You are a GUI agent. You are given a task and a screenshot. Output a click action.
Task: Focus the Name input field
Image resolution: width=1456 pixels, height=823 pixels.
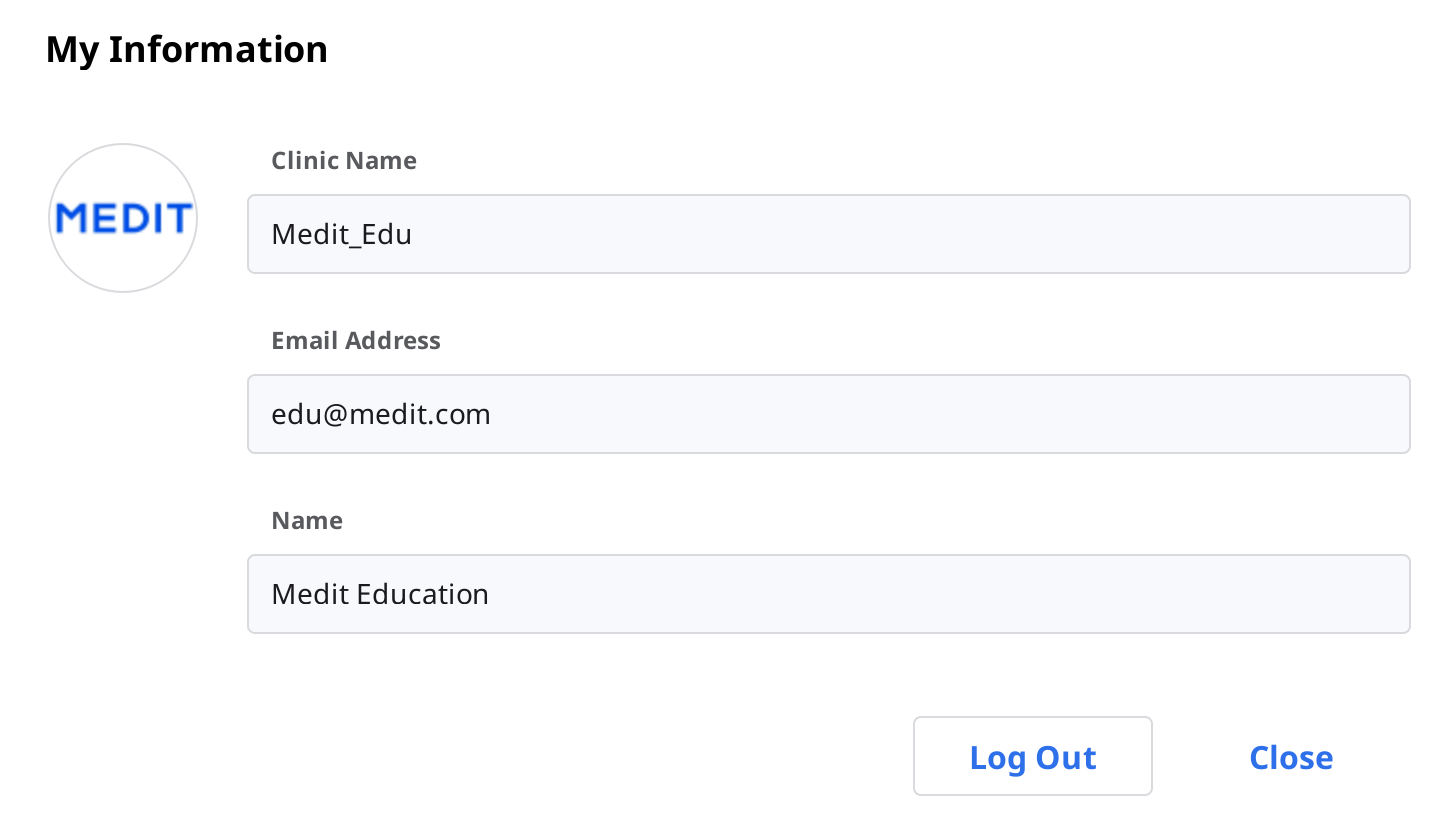(x=829, y=594)
